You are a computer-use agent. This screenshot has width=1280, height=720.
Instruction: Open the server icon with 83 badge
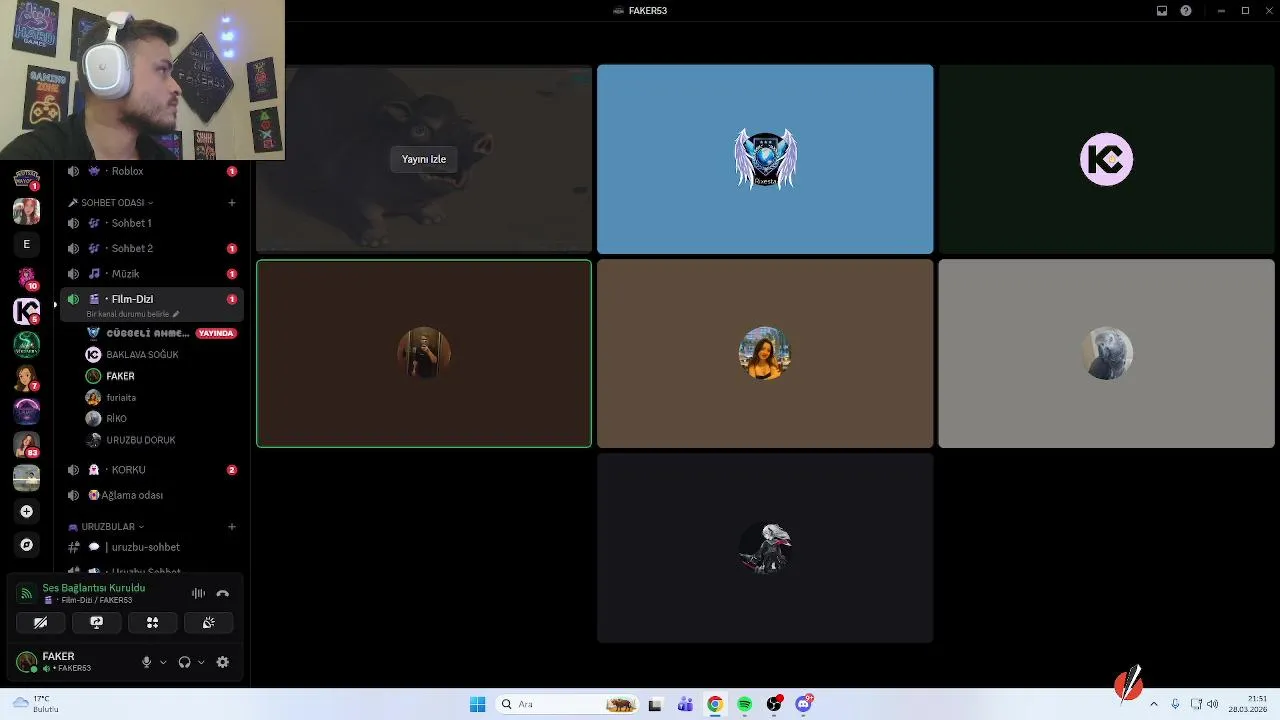coord(27,444)
